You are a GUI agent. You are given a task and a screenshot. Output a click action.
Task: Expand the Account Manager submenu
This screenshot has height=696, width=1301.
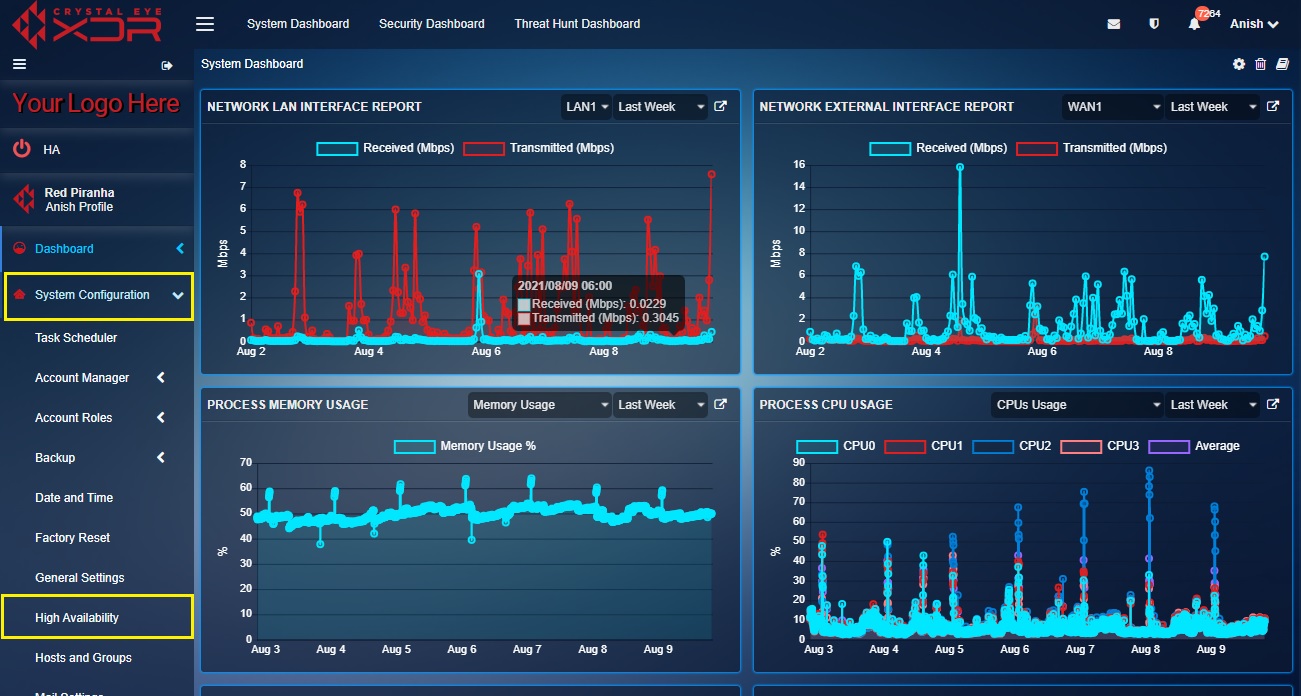pos(98,378)
